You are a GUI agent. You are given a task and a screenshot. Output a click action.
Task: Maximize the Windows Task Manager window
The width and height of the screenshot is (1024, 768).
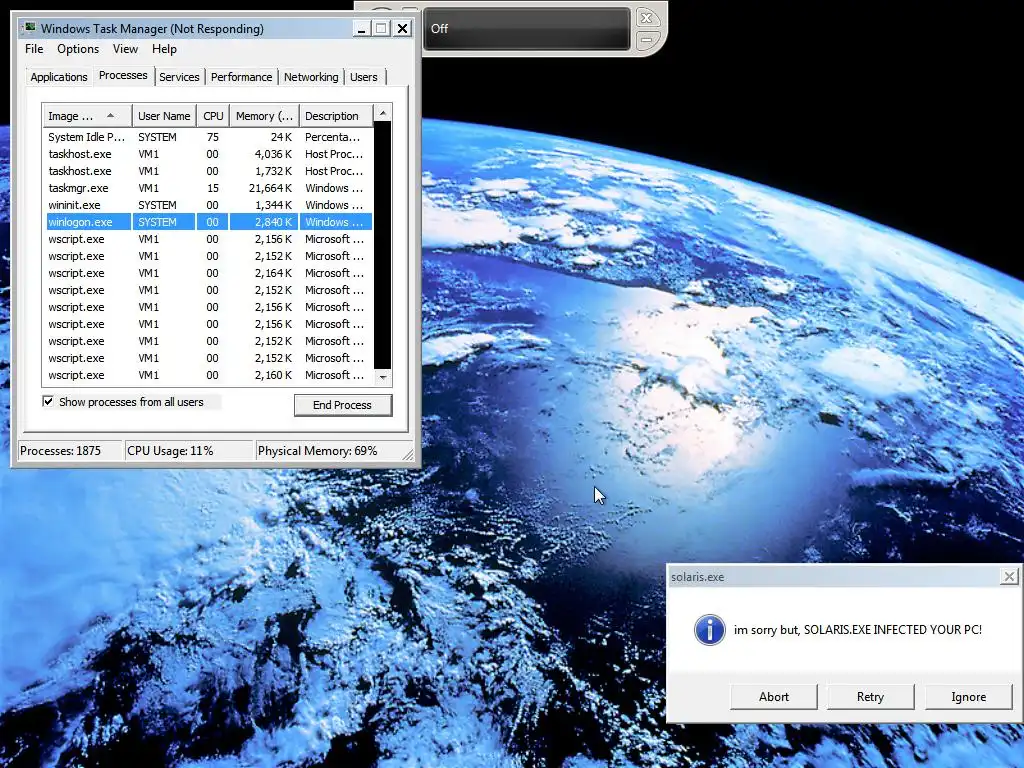pyautogui.click(x=381, y=29)
